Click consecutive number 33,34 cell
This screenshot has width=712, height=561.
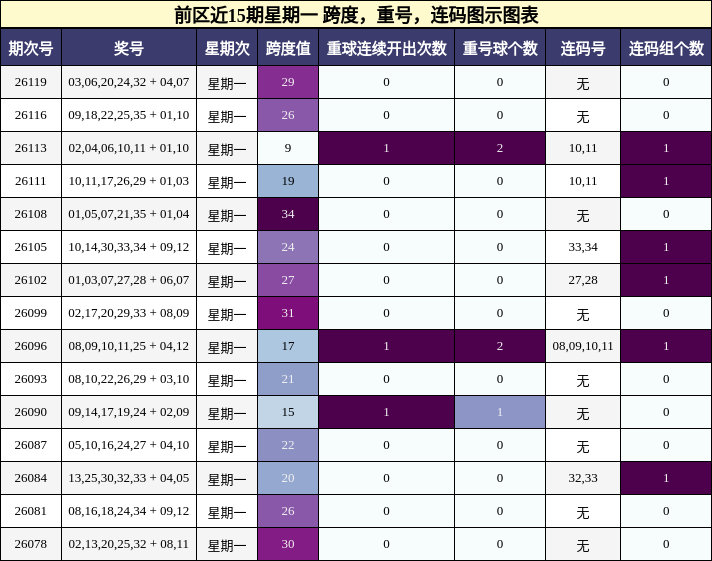(583, 247)
